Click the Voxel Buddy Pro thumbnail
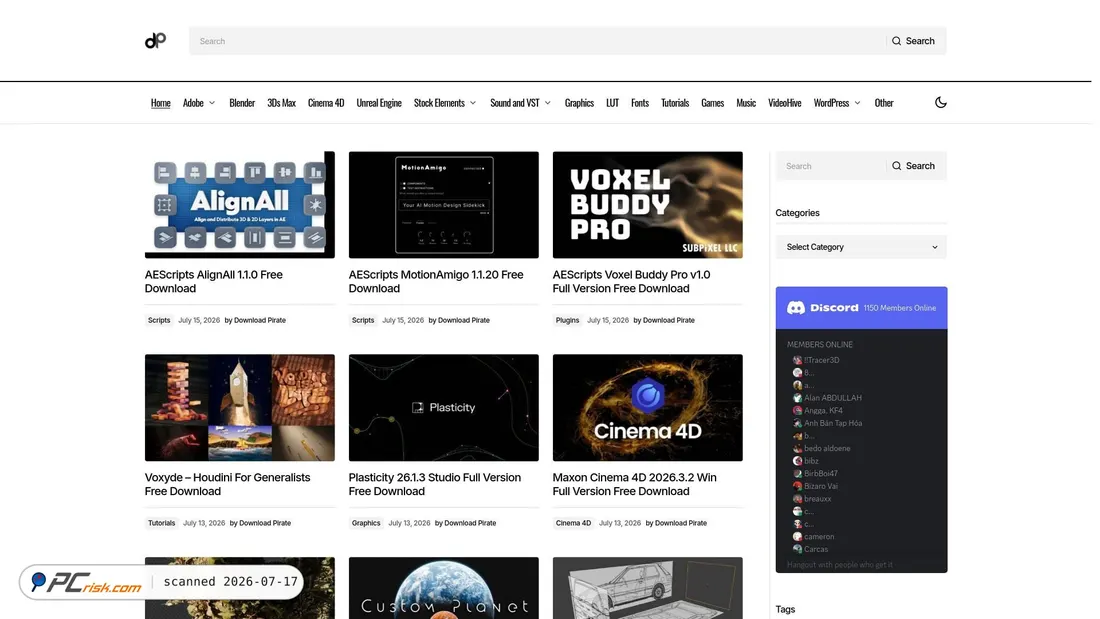The width and height of the screenshot is (1100, 619). pyautogui.click(x=648, y=205)
